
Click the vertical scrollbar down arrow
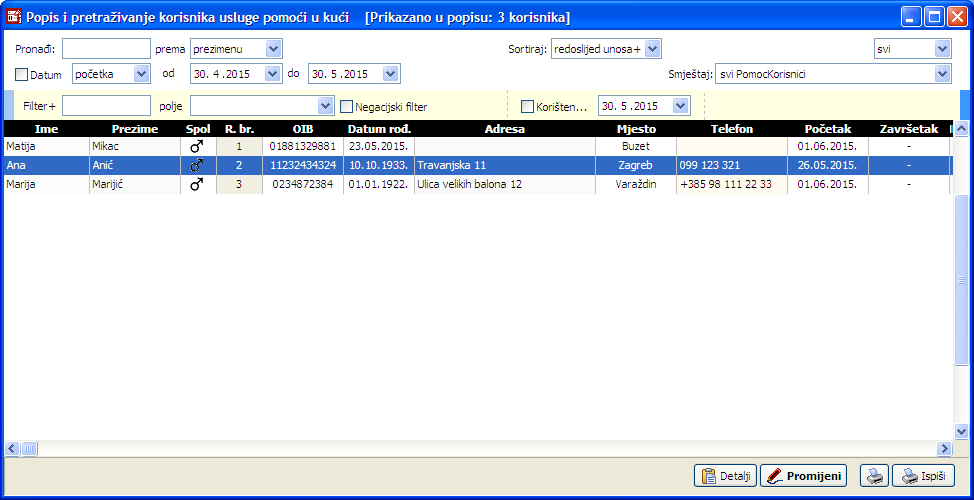[x=961, y=431]
